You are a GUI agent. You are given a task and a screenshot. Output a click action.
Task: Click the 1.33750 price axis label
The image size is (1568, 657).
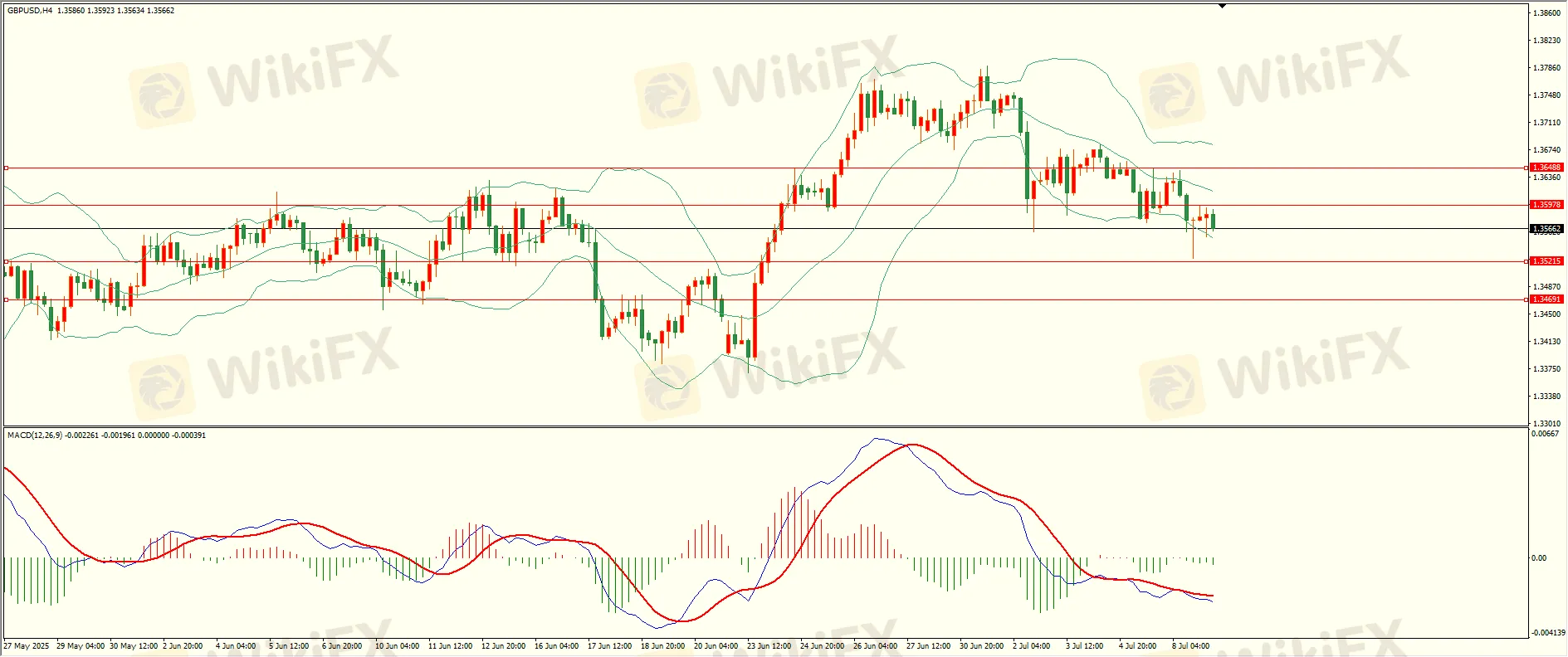tap(1546, 369)
